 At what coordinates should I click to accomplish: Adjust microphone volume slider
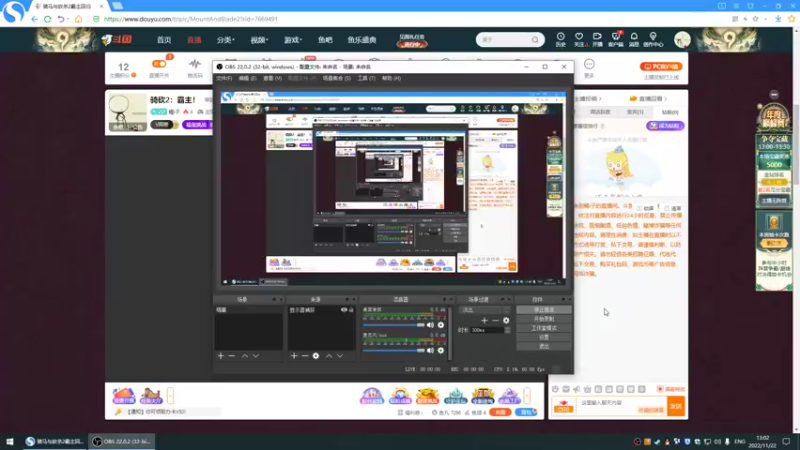point(393,351)
